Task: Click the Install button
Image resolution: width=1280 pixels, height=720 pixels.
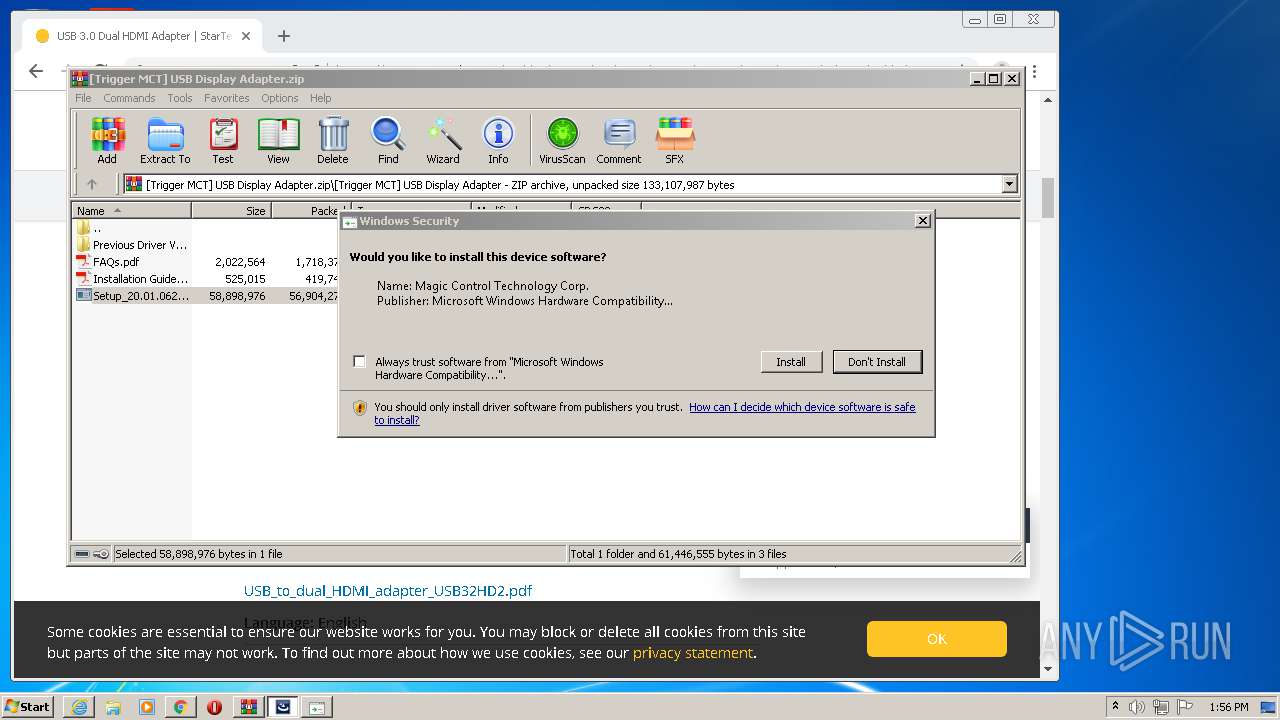Action: [x=791, y=362]
